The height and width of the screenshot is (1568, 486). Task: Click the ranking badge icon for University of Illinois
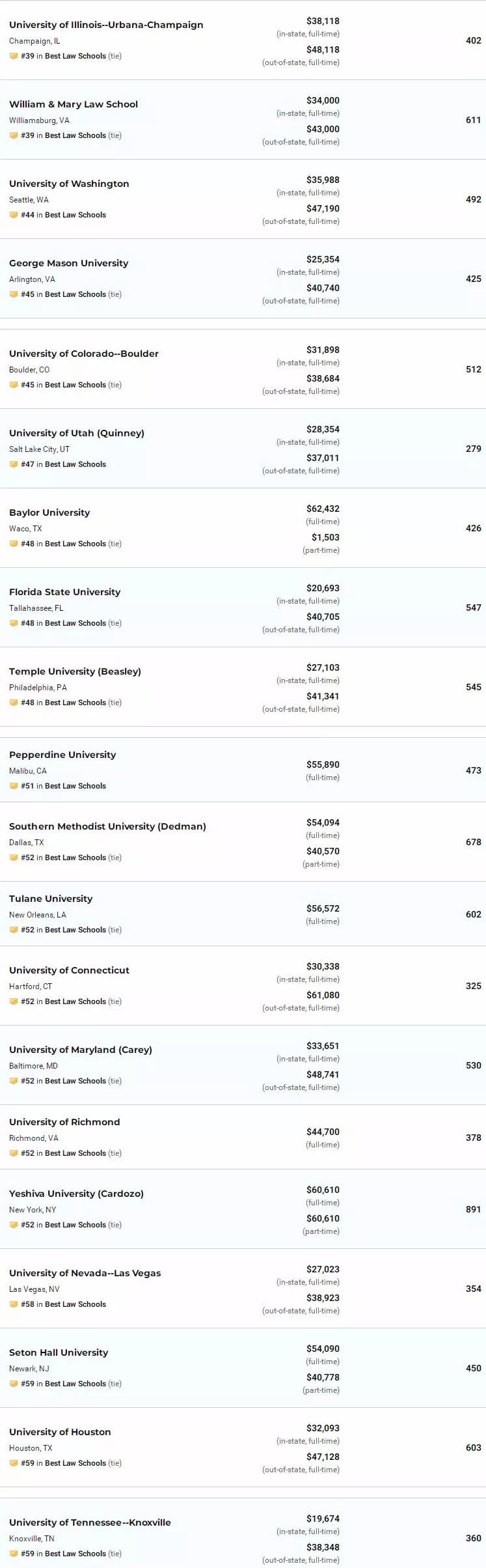click(x=14, y=56)
